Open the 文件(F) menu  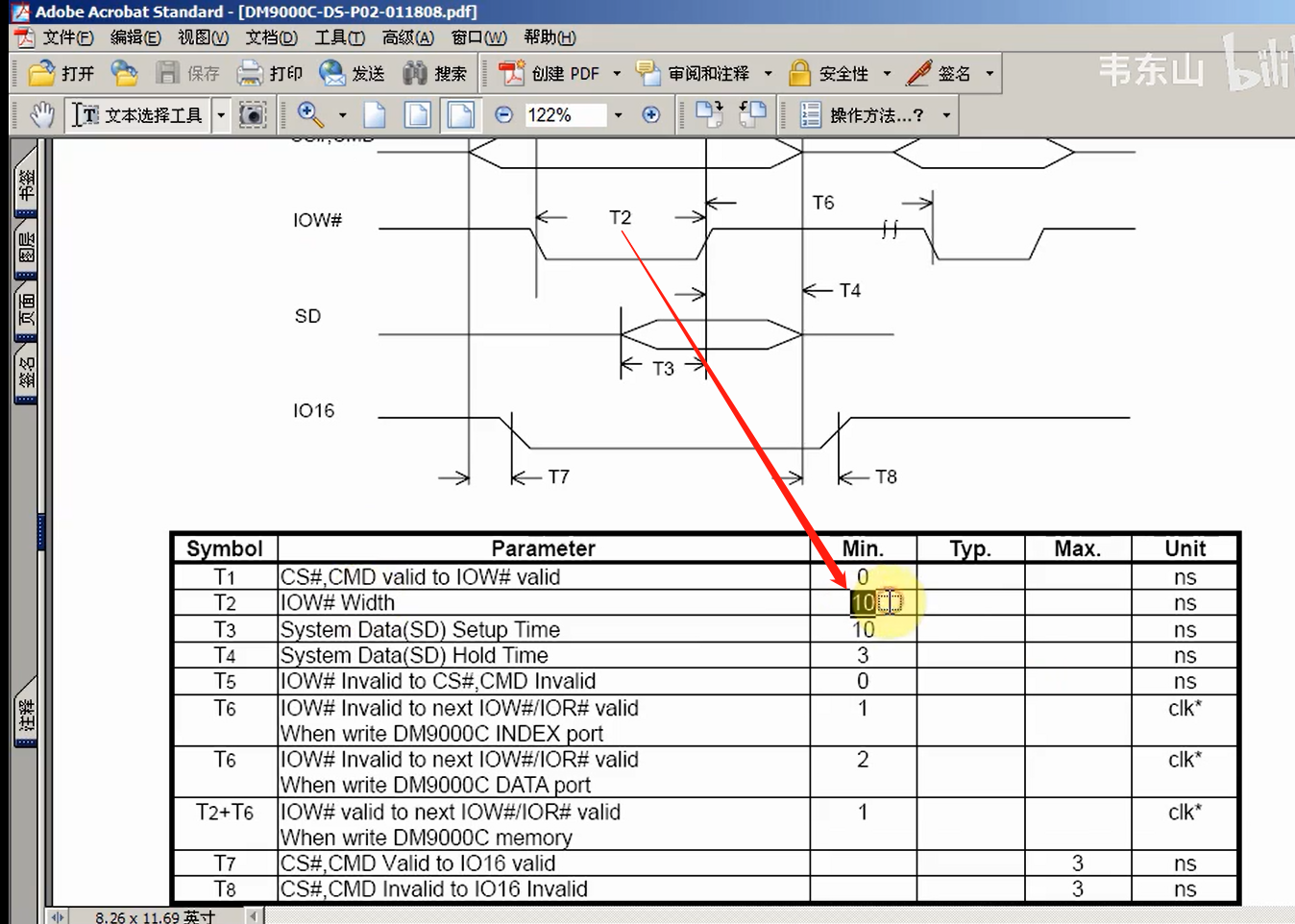(x=68, y=37)
